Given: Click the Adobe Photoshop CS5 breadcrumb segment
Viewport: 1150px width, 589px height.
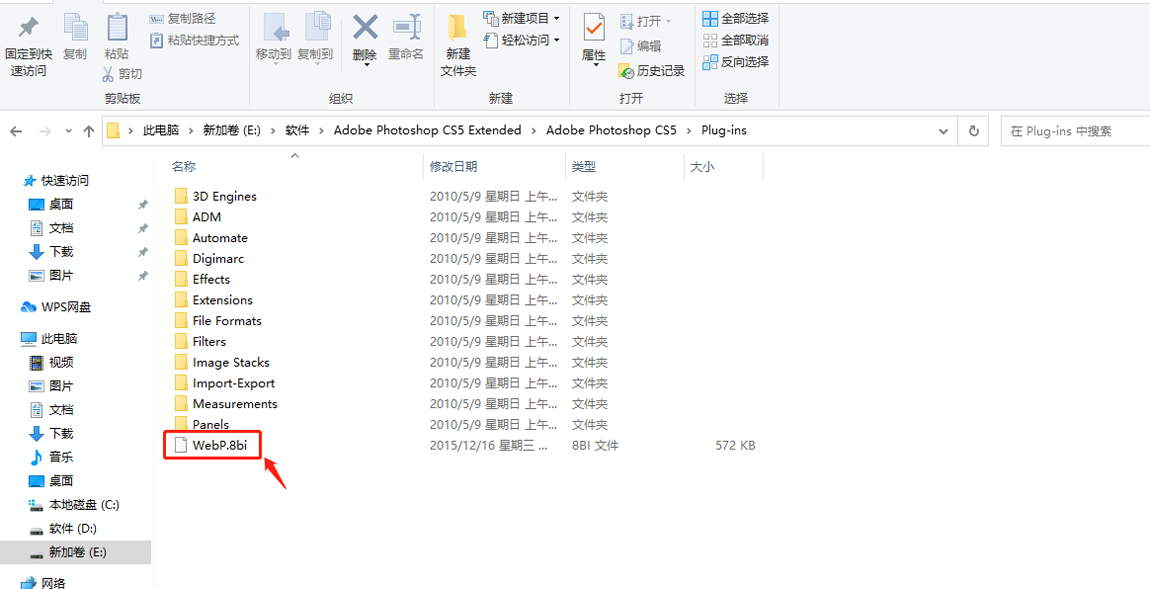Looking at the screenshot, I should [610, 131].
